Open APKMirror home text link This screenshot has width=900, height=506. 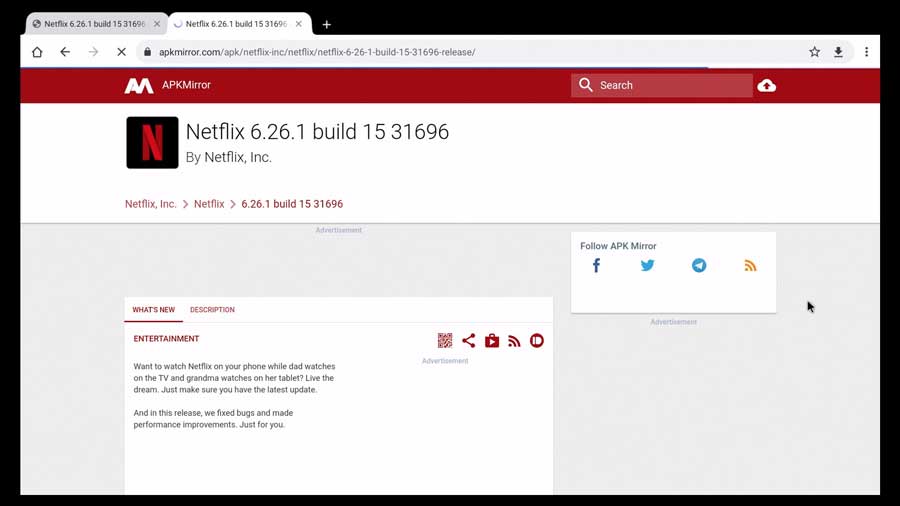[x=186, y=85]
